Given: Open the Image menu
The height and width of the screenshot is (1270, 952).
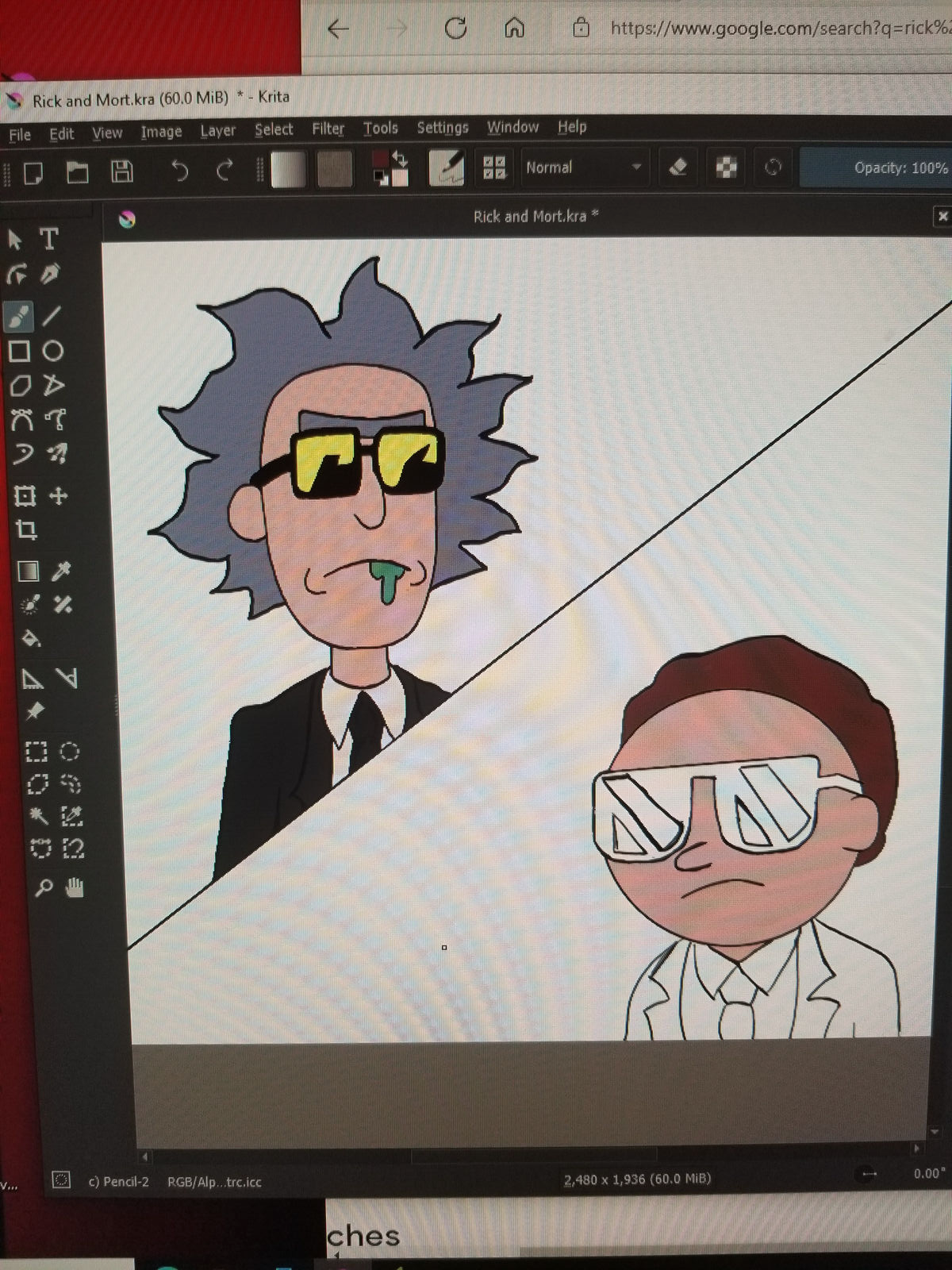Looking at the screenshot, I should pos(162,132).
